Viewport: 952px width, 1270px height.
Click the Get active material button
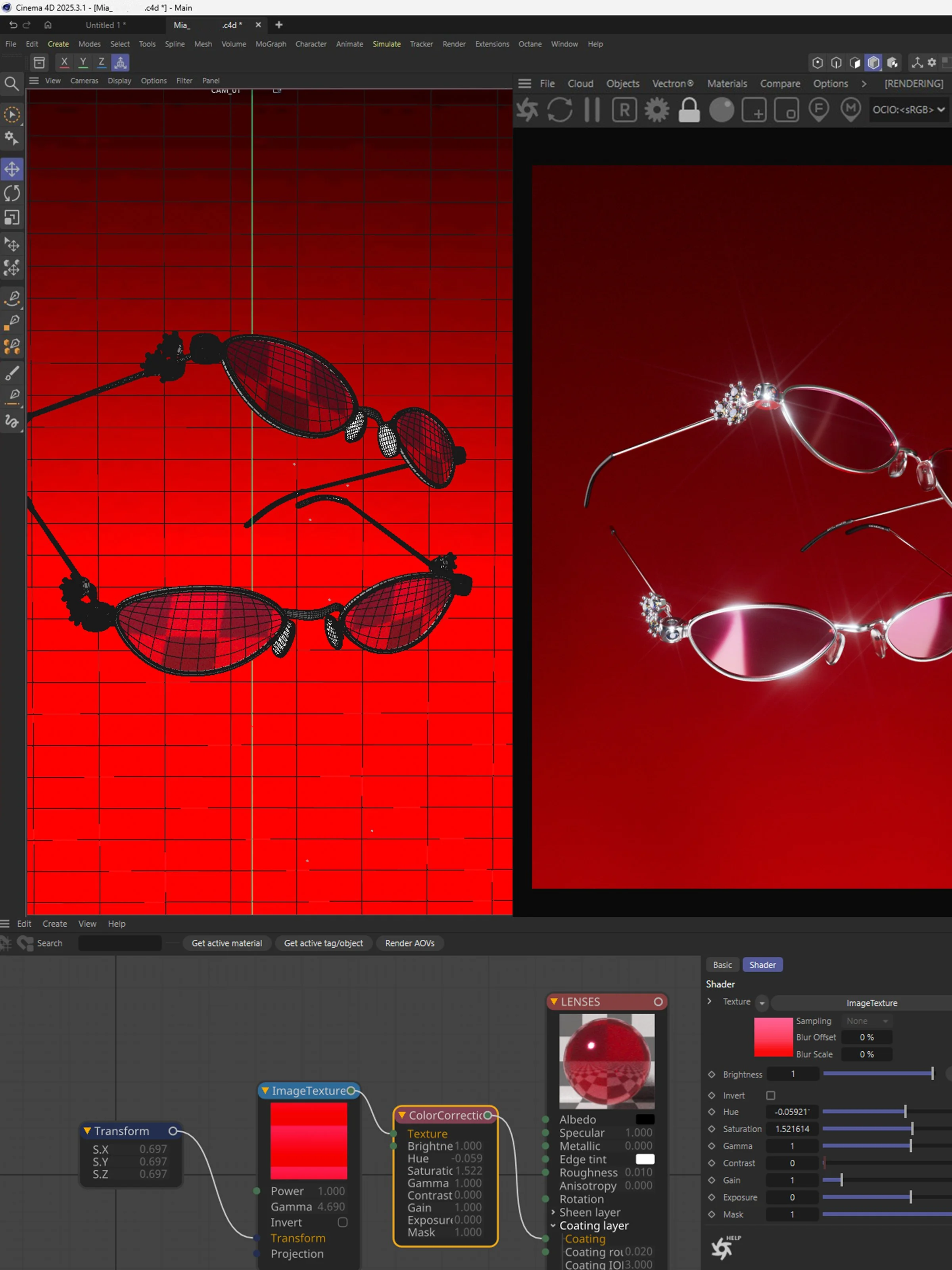pyautogui.click(x=226, y=943)
